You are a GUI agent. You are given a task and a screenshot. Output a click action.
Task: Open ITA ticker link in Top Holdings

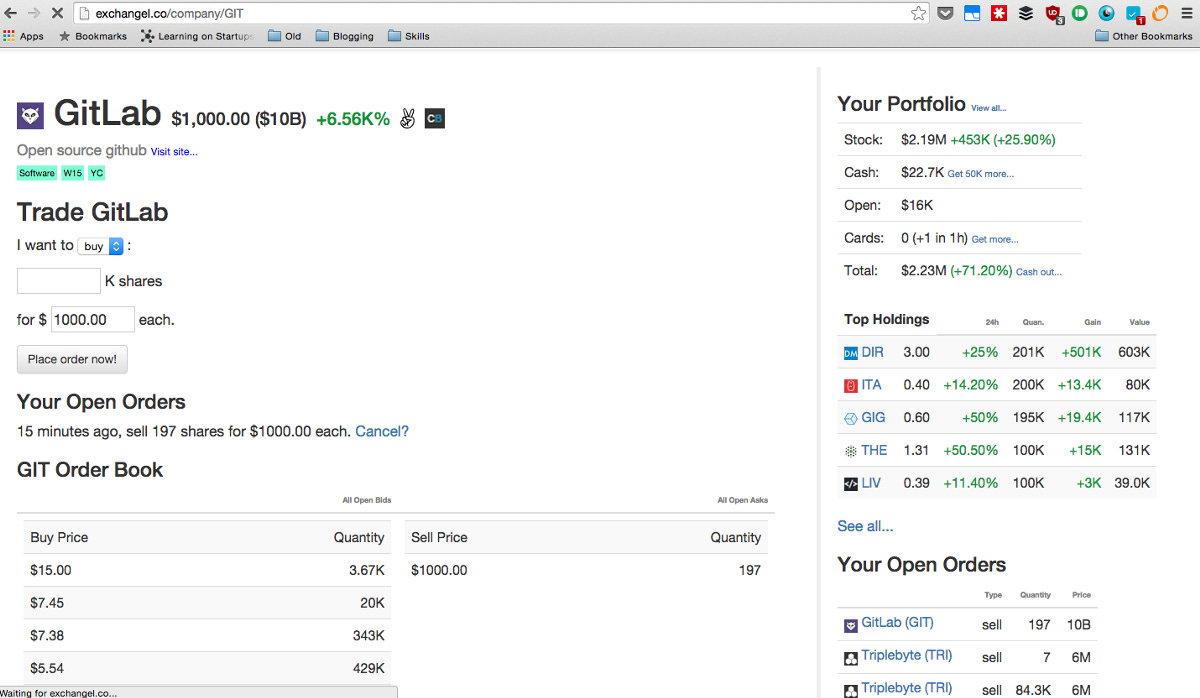point(872,385)
